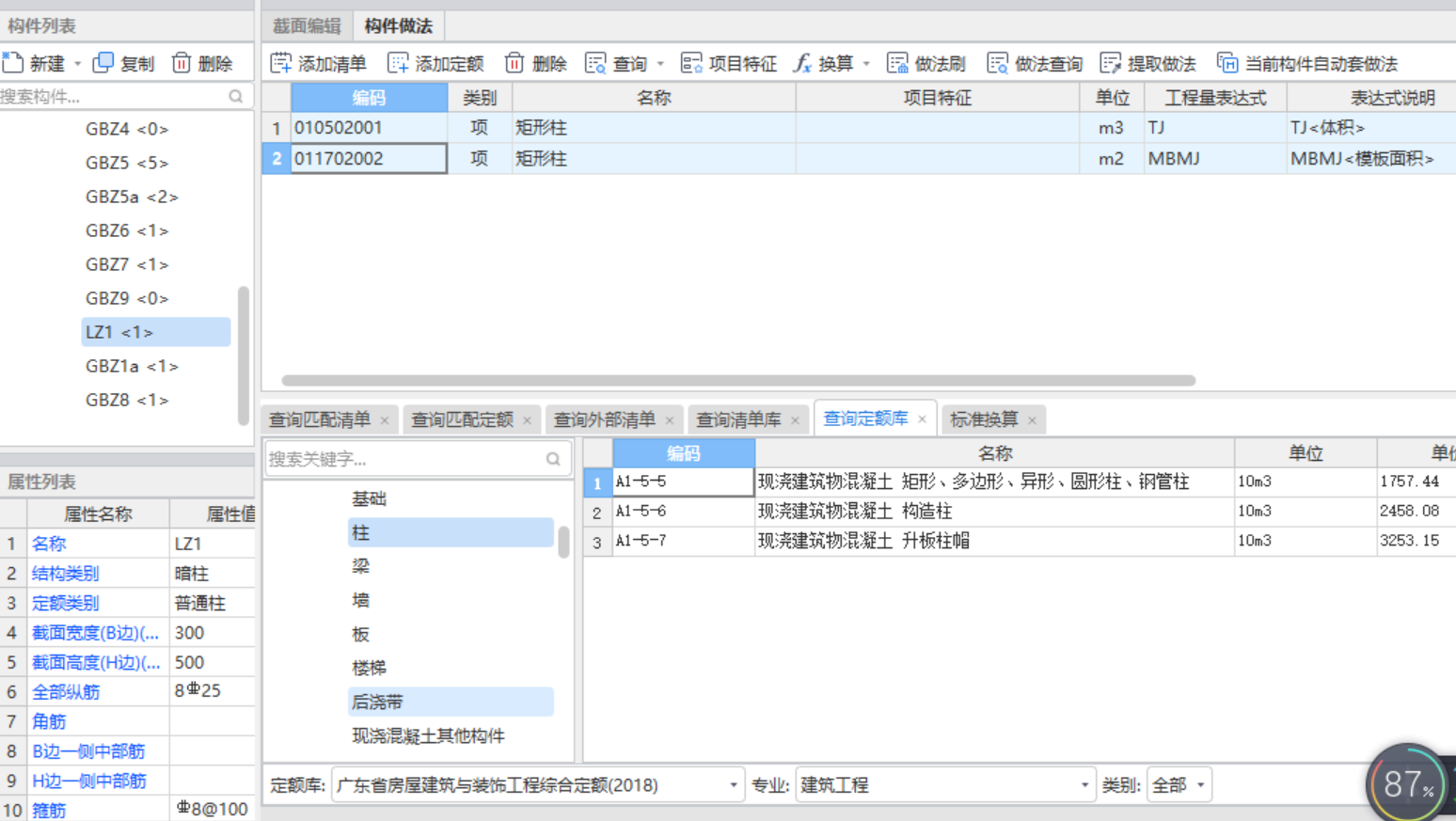Select the 后浇带 category in quota tree
The image size is (1456, 821).
click(450, 702)
